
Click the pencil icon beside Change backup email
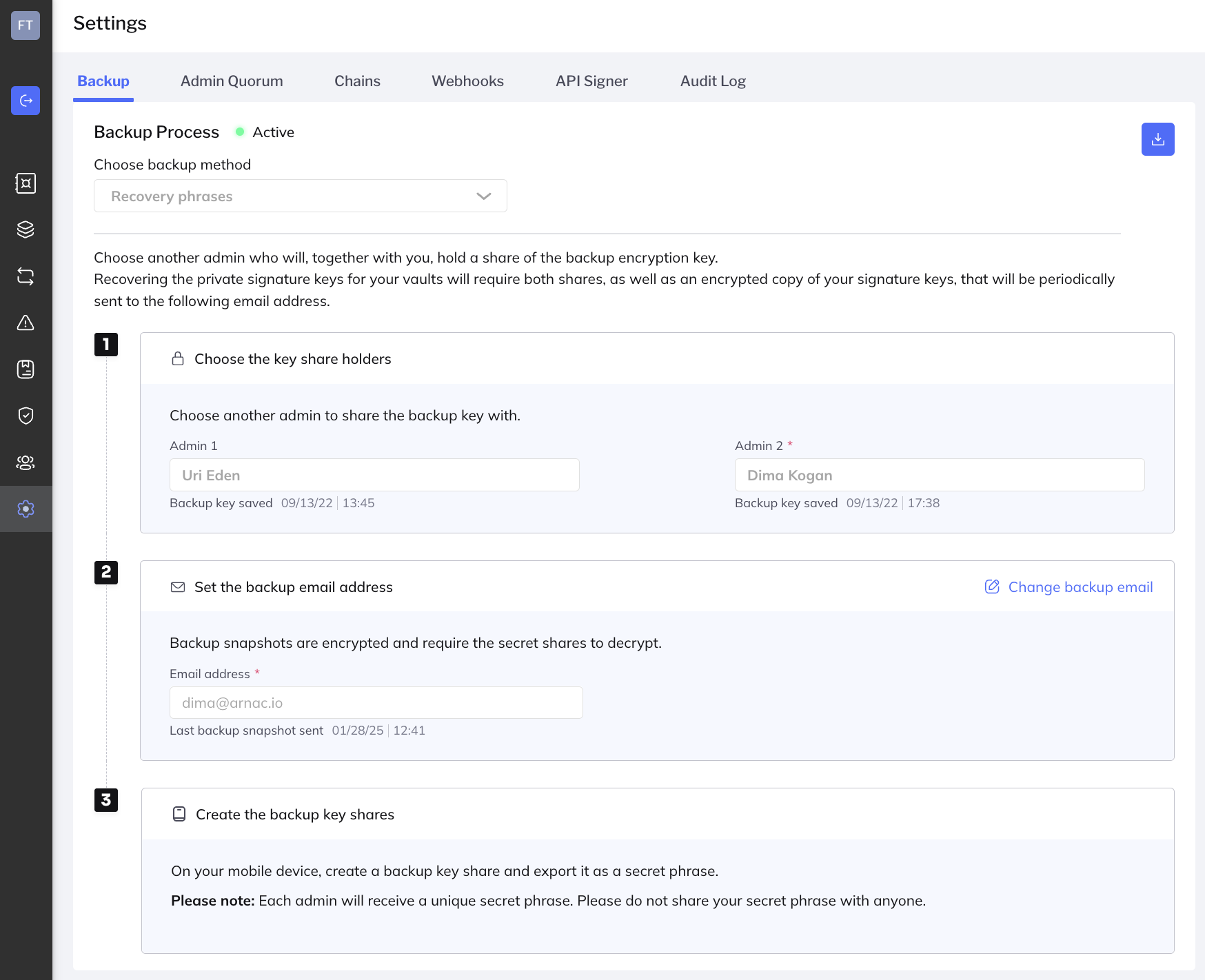pos(992,586)
